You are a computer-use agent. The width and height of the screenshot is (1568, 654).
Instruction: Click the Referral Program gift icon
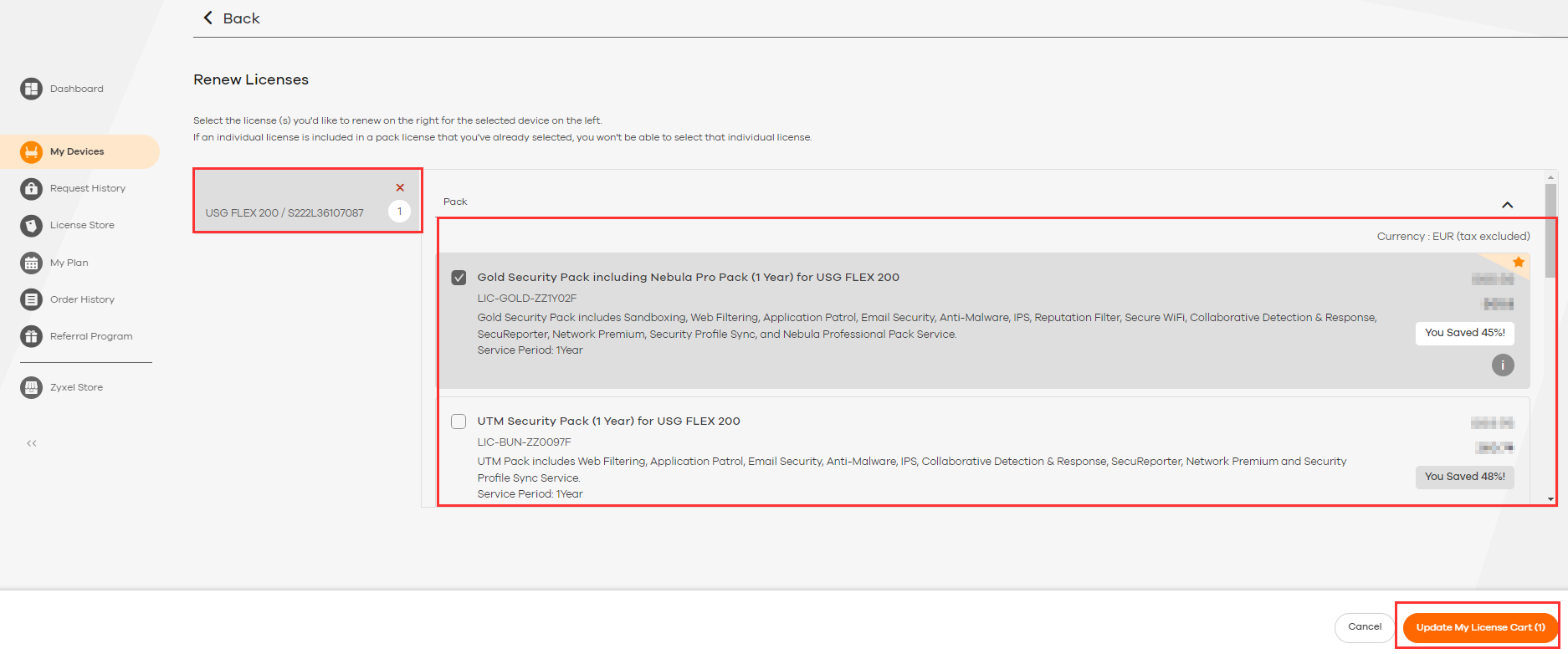(31, 336)
